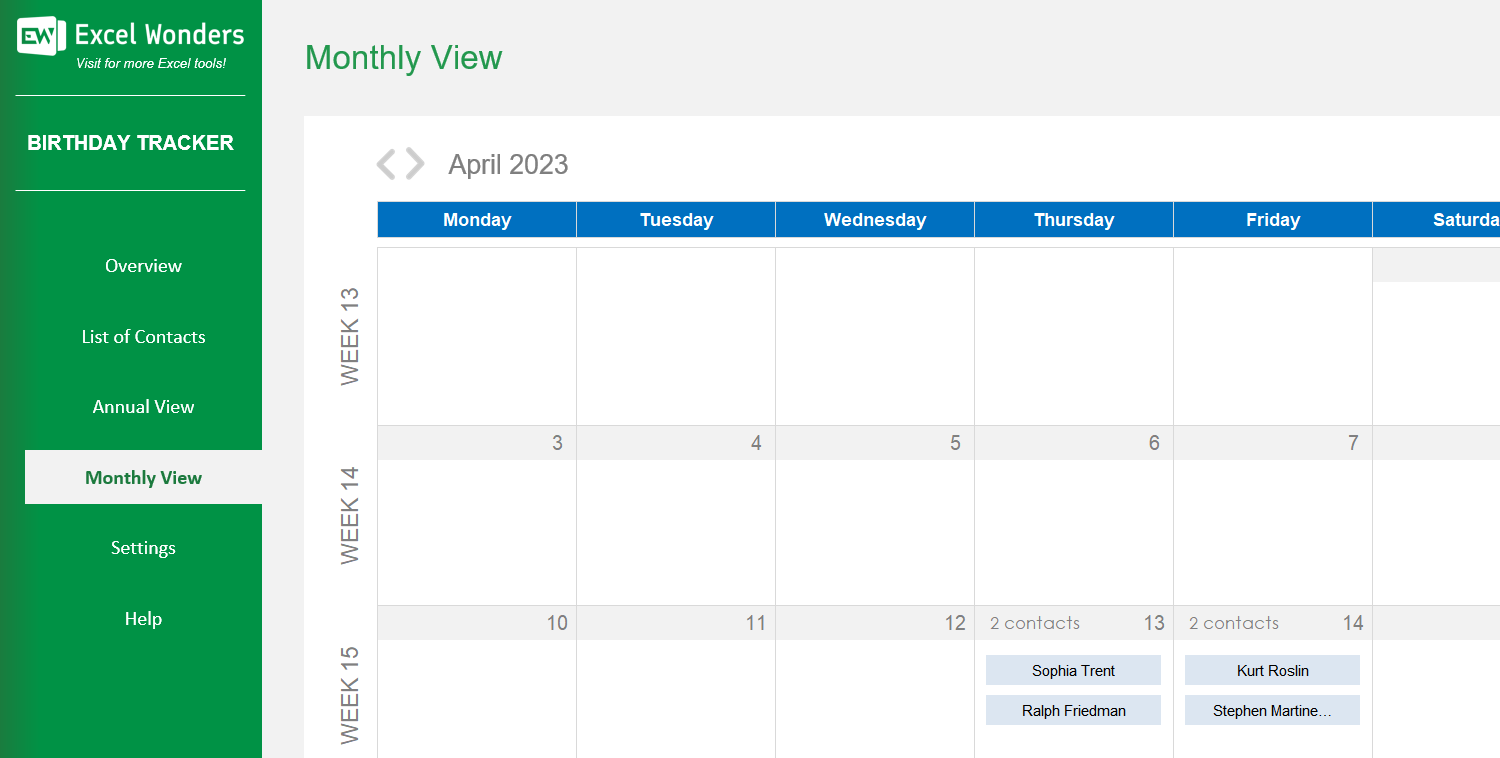Open the Settings page
The image size is (1500, 758).
pyautogui.click(x=143, y=547)
